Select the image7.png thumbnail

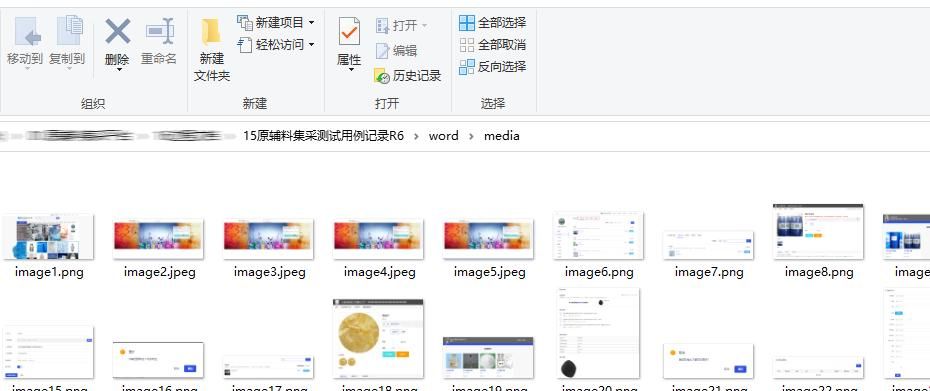point(708,245)
